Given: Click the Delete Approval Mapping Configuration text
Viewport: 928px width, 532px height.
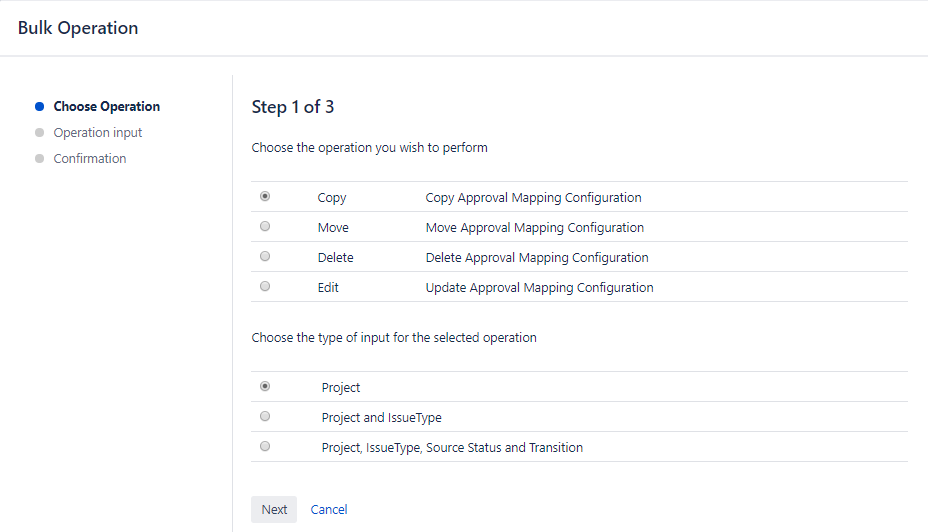Looking at the screenshot, I should point(536,258).
